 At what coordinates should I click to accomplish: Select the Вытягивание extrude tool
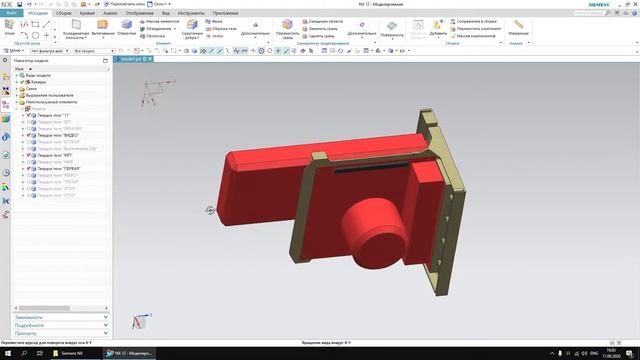[x=103, y=28]
